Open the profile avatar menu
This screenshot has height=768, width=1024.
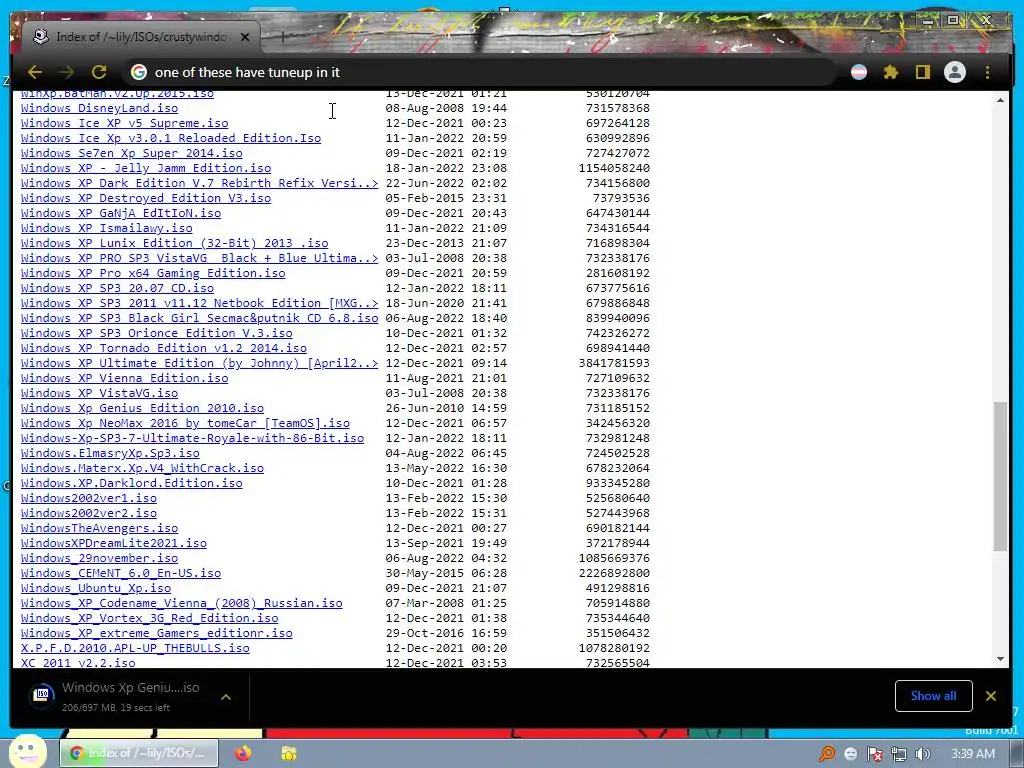pos(955,72)
